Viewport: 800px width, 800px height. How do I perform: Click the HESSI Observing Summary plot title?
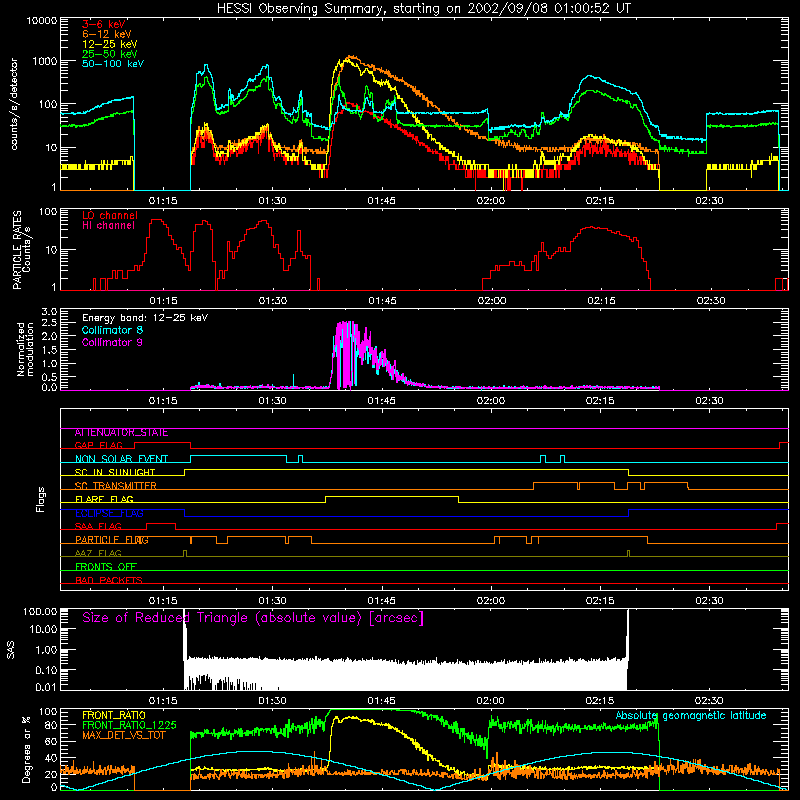pos(424,9)
